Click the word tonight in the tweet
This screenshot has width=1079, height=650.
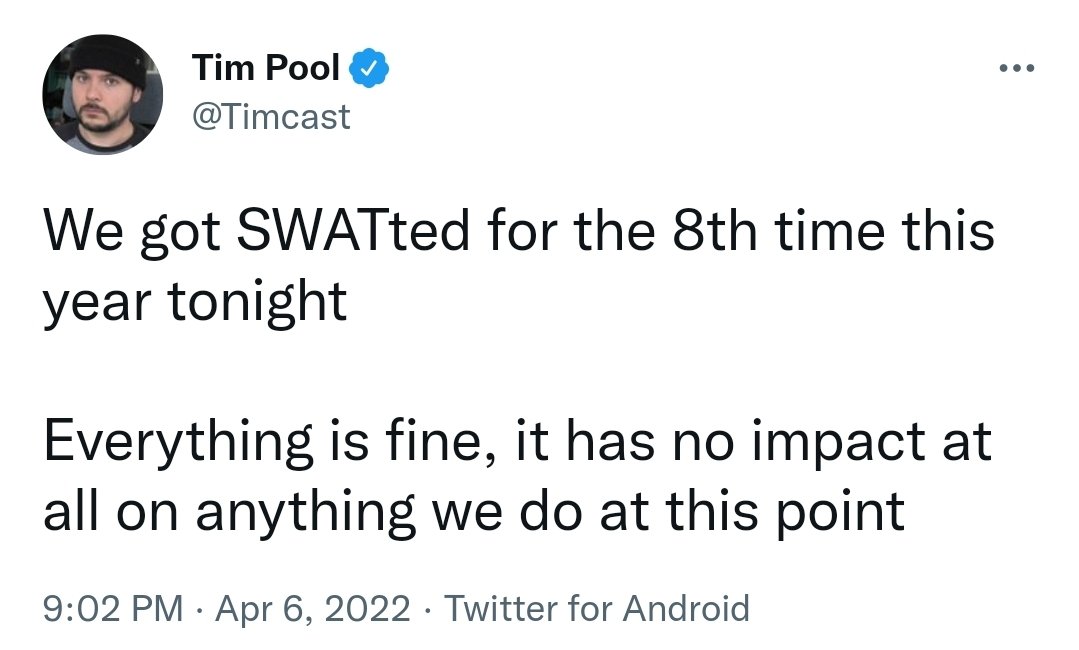(257, 303)
